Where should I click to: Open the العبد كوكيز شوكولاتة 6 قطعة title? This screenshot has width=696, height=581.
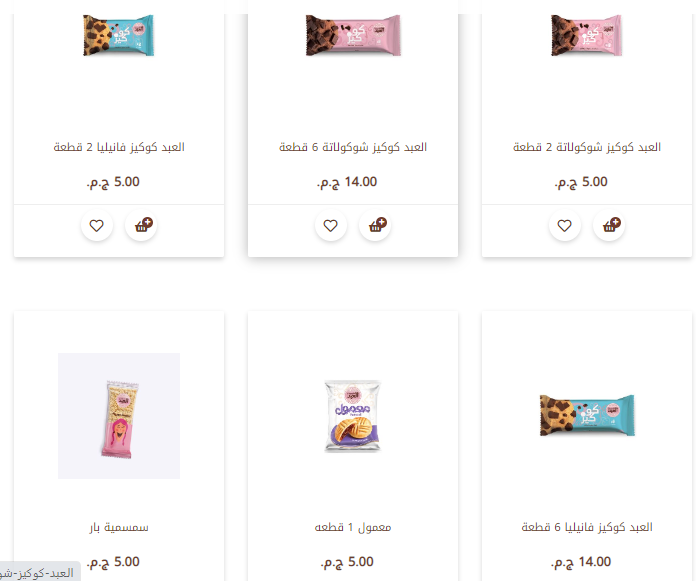point(353,147)
